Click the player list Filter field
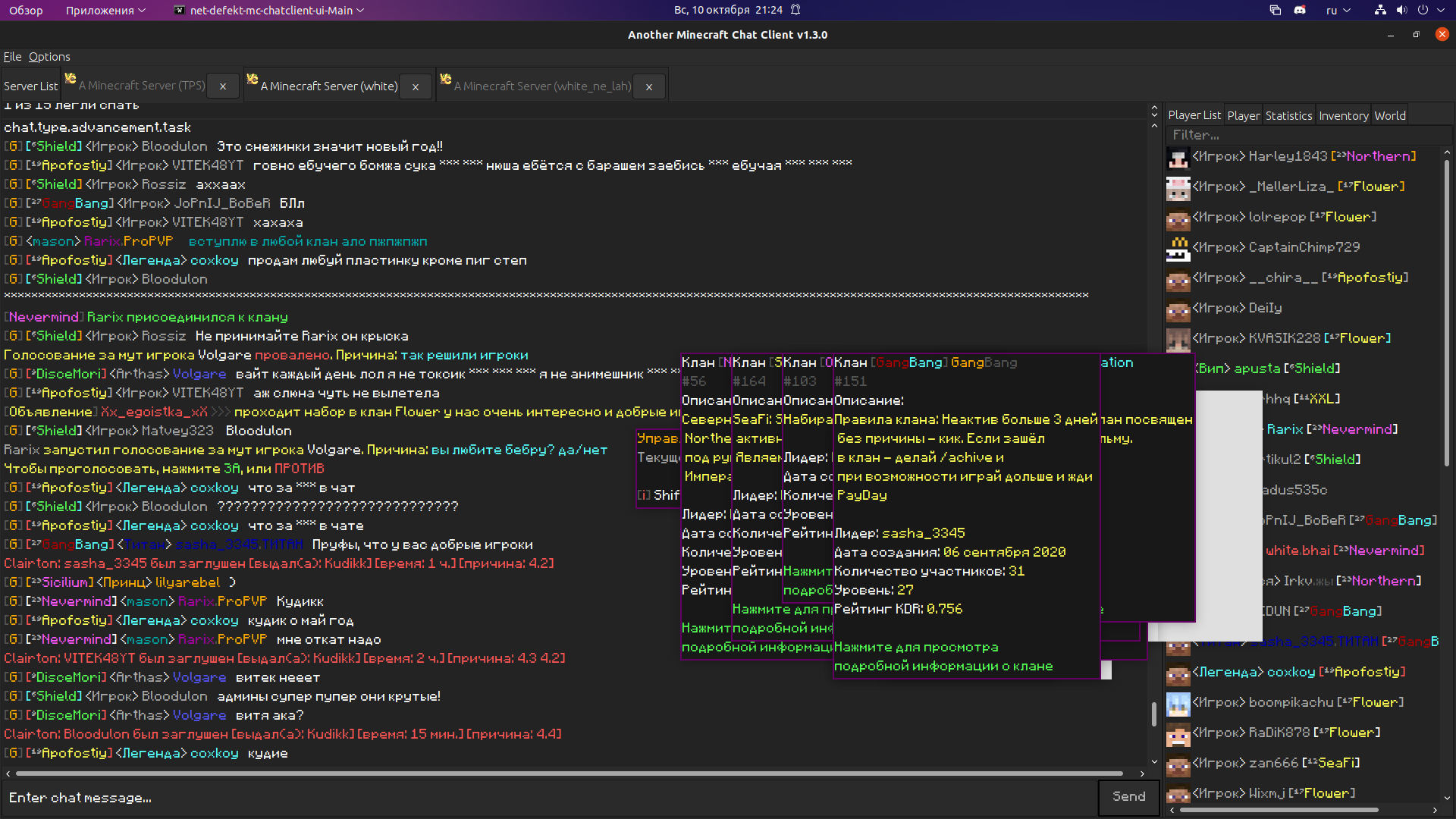This screenshot has height=819, width=1456. coord(1309,135)
